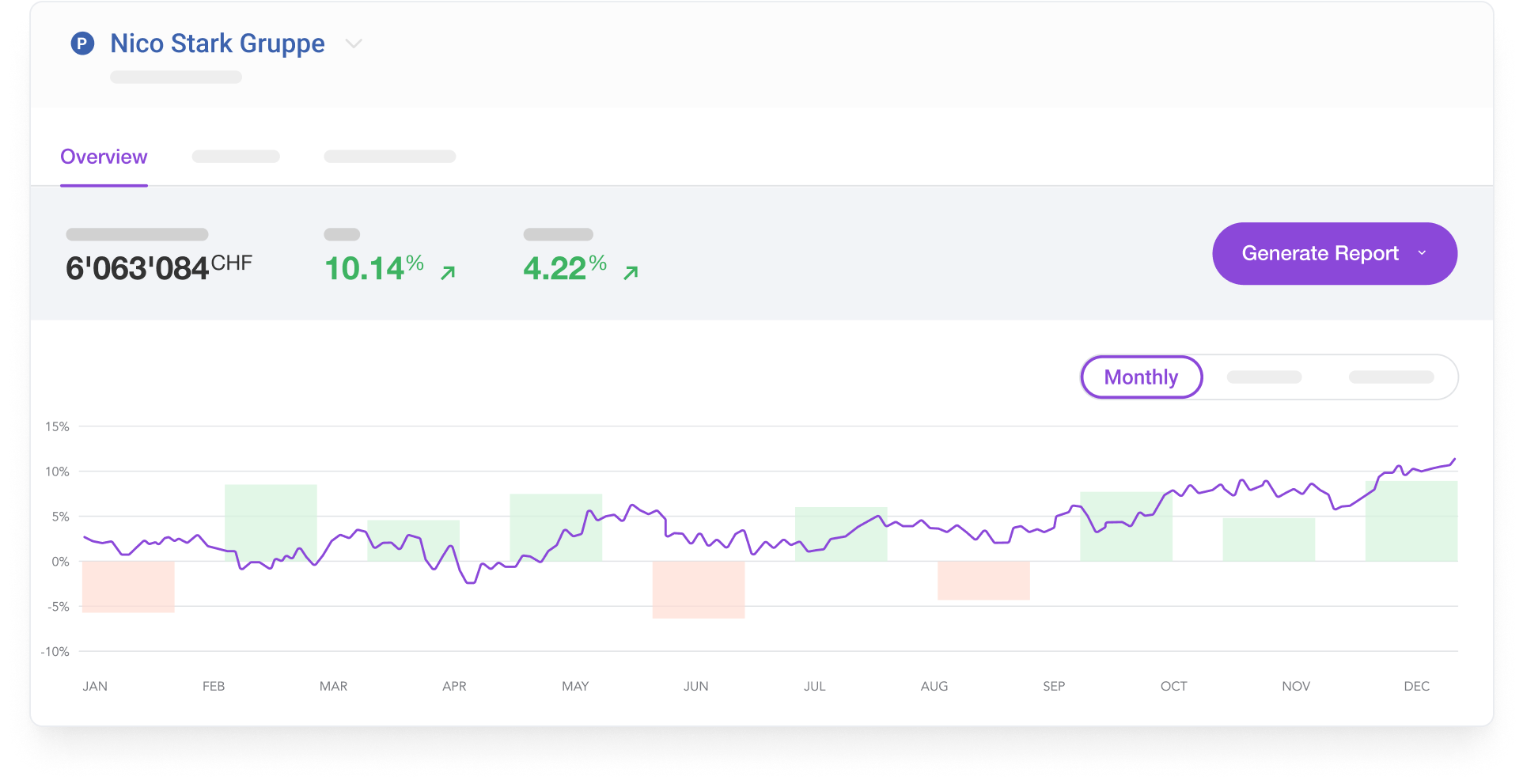This screenshot has width=1523, height=784.
Task: Click the up-right arrow next to 4.22%
Action: point(631,273)
